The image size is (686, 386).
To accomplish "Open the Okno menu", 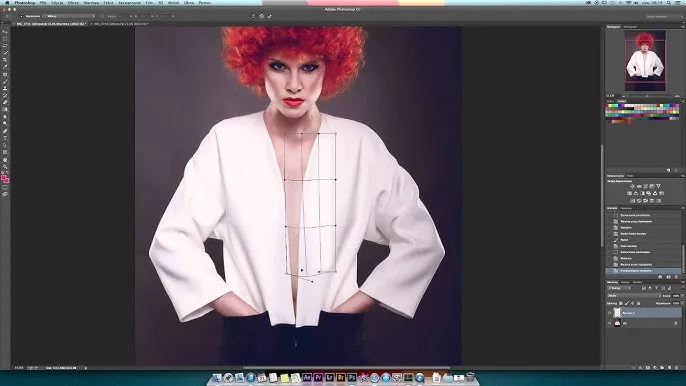I will click(189, 3).
